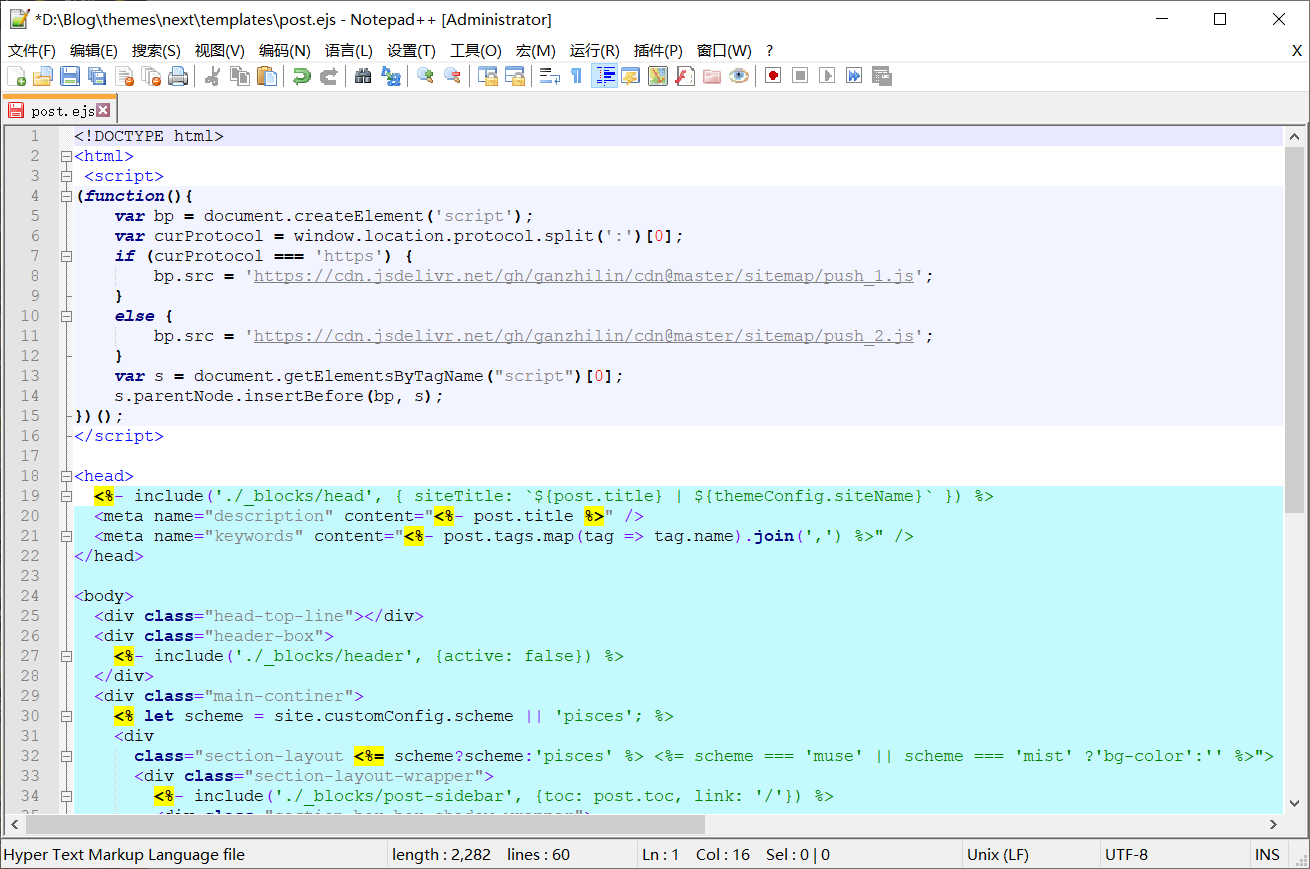
Task: Open the 编码(N) menu
Action: click(x=285, y=50)
